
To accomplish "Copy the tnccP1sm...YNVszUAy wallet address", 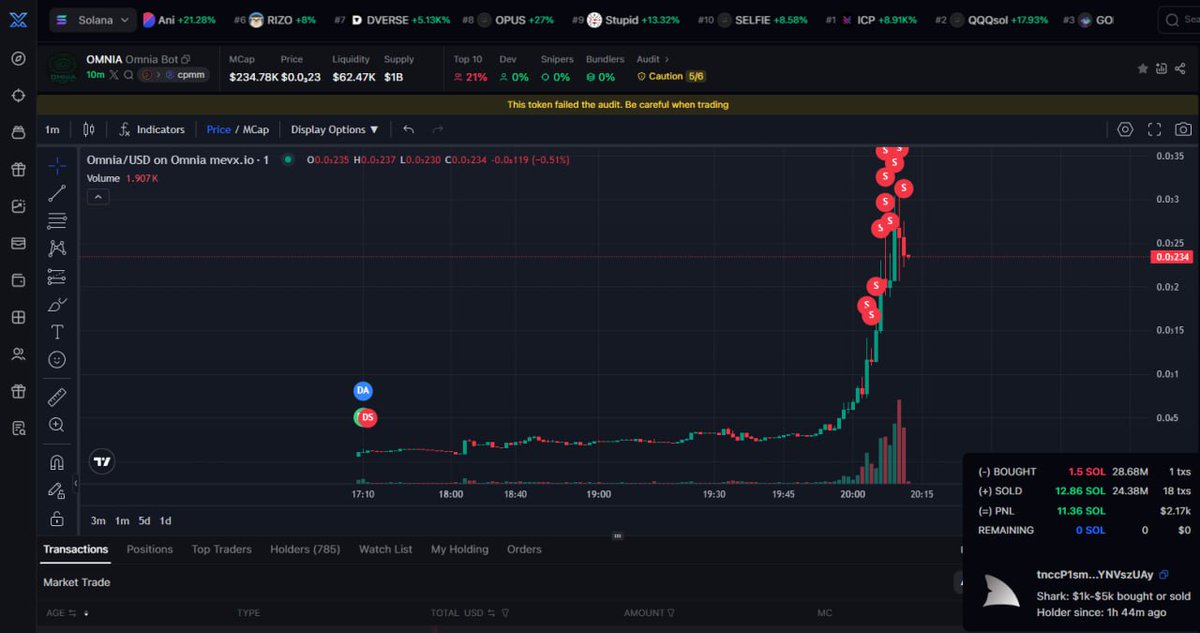I will pos(1164,575).
